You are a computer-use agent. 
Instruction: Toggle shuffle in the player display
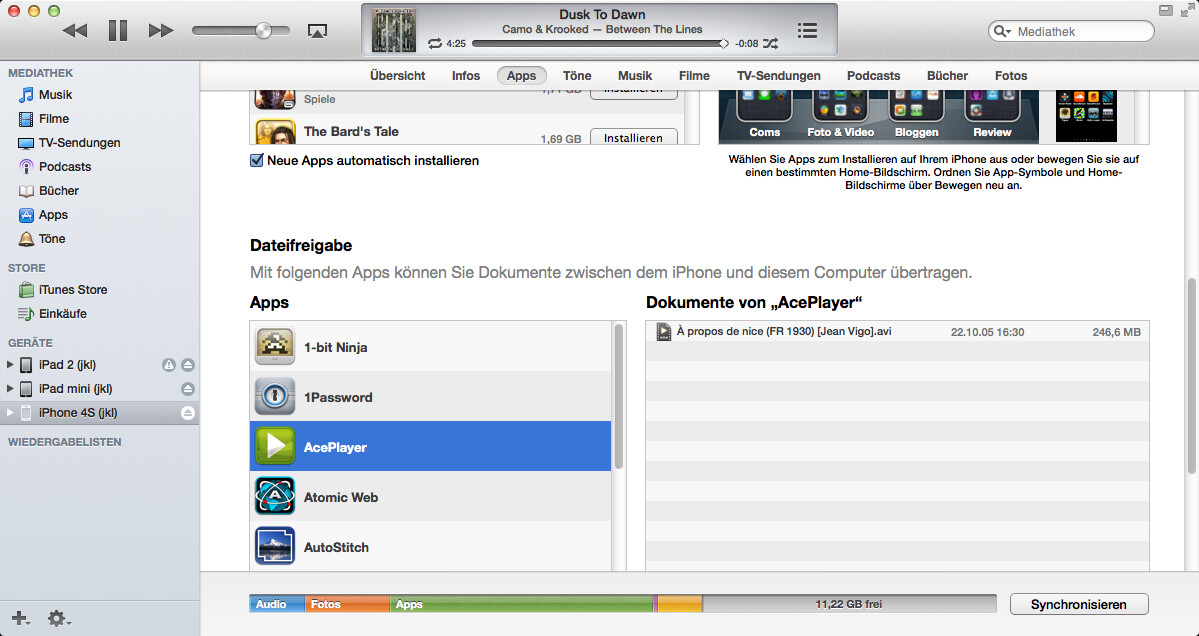click(x=771, y=44)
